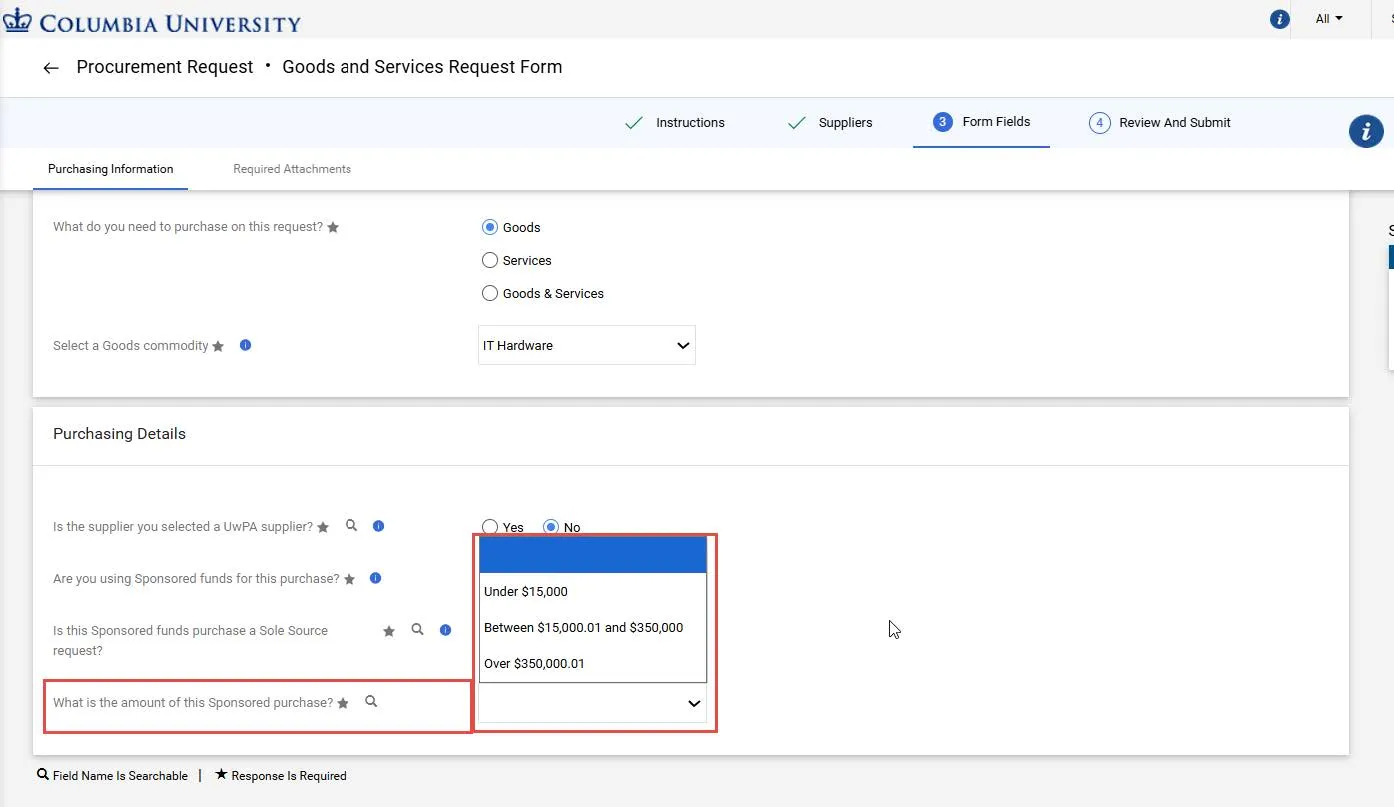Select Under $15,000 option
The height and width of the screenshot is (807, 1394).
593,591
